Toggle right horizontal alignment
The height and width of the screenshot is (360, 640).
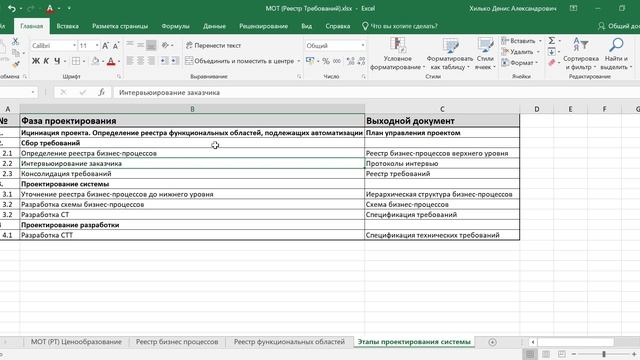click(x=151, y=61)
